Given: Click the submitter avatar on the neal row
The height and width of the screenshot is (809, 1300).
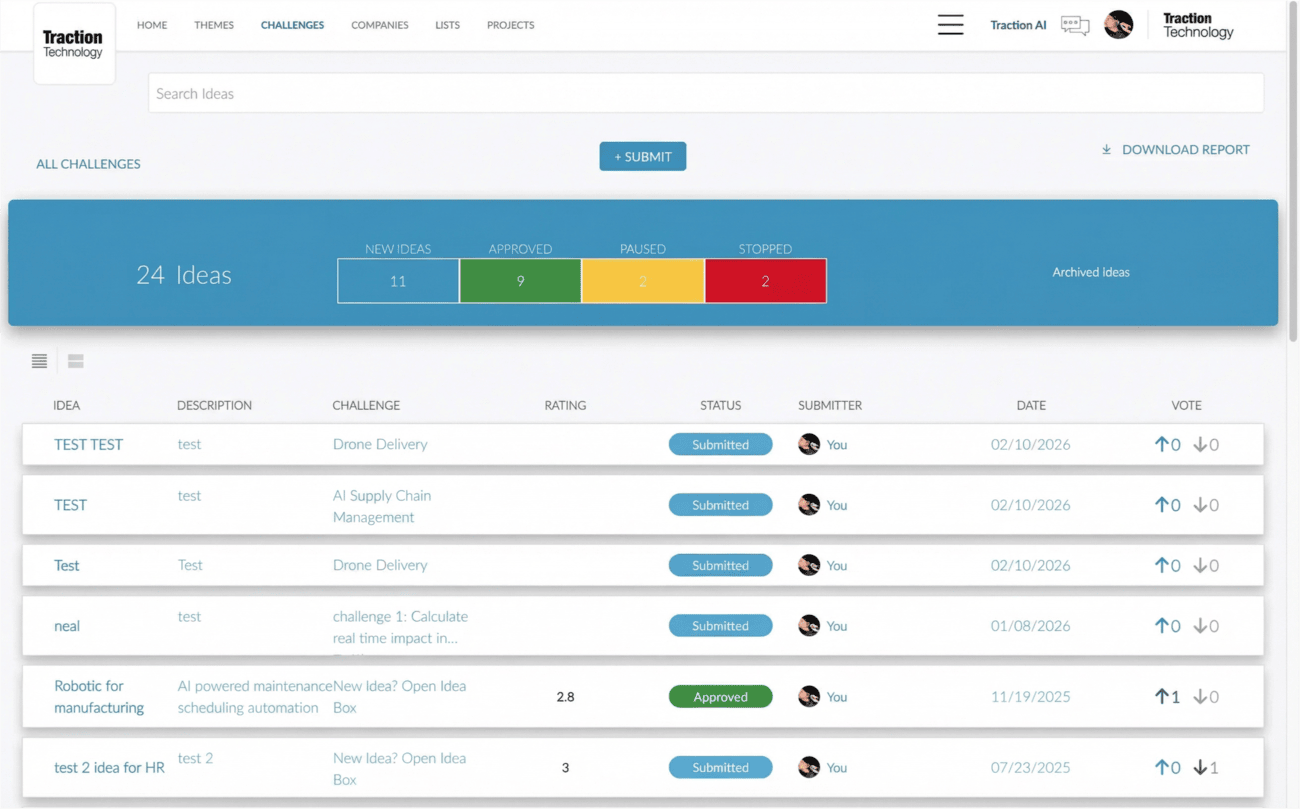Looking at the screenshot, I should 808,625.
